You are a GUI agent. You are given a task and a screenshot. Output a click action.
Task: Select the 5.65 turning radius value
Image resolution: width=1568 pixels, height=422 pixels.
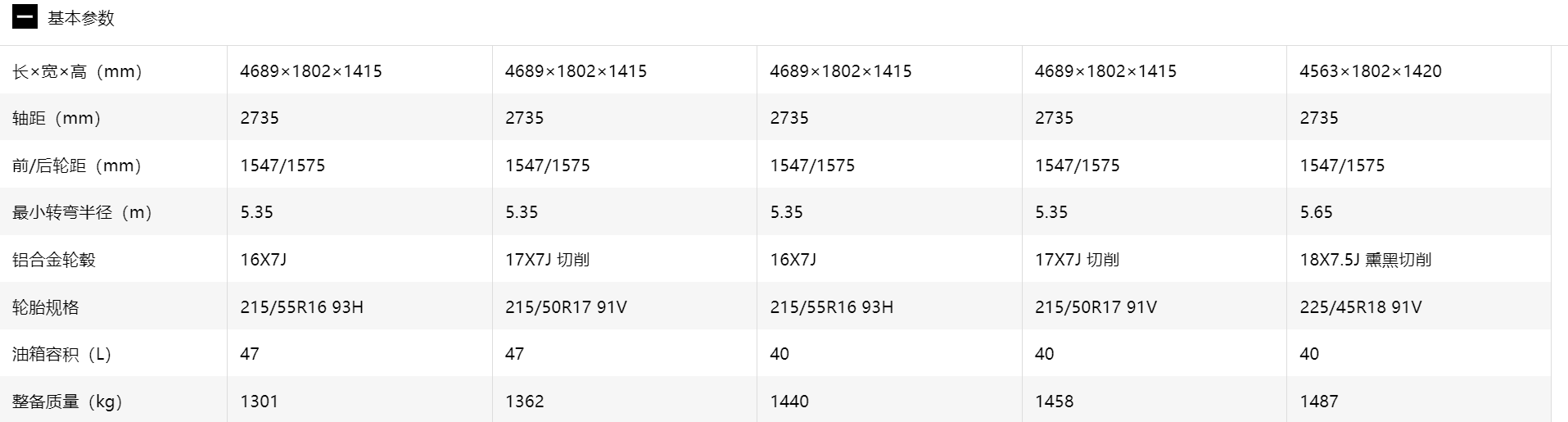click(1316, 212)
